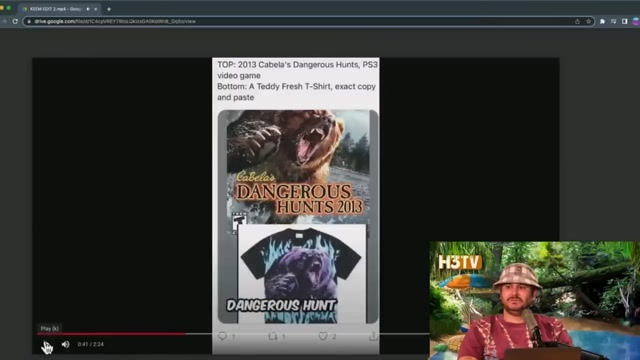The height and width of the screenshot is (360, 640).
Task: Open the media controls icon in toolbar
Action: point(613,21)
